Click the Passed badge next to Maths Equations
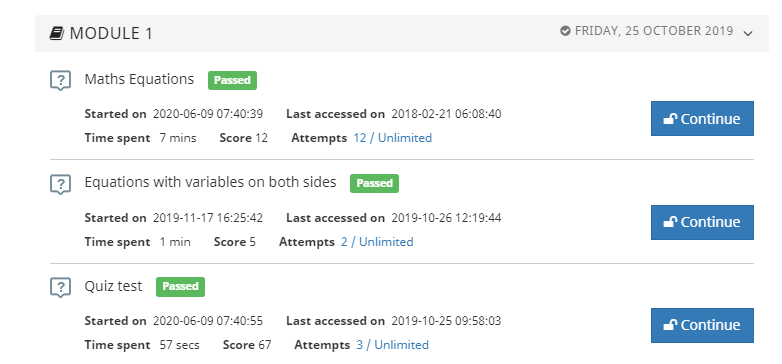The width and height of the screenshot is (782, 364). coord(232,80)
